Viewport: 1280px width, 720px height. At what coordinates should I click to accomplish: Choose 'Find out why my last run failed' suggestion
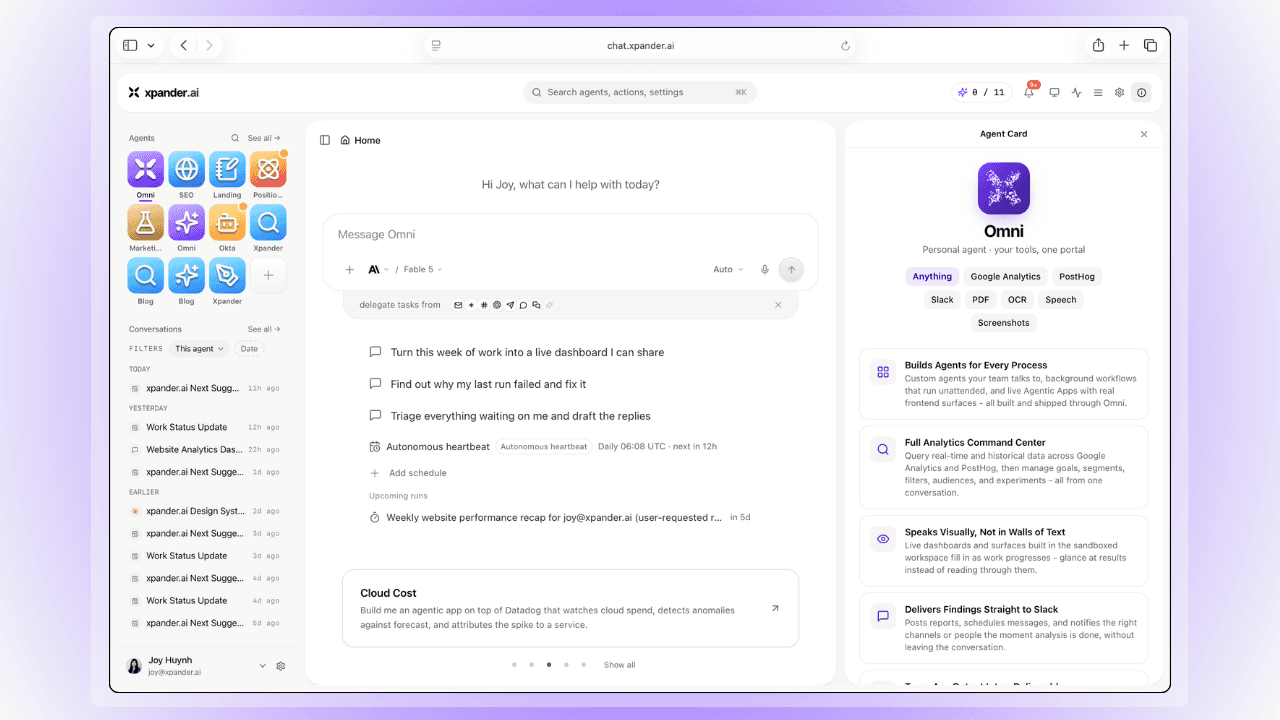(488, 384)
